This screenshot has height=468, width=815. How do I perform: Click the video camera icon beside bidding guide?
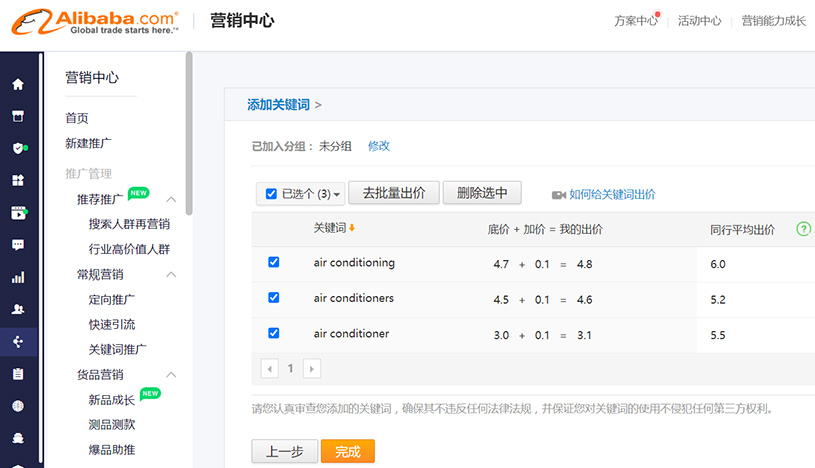pyautogui.click(x=559, y=195)
